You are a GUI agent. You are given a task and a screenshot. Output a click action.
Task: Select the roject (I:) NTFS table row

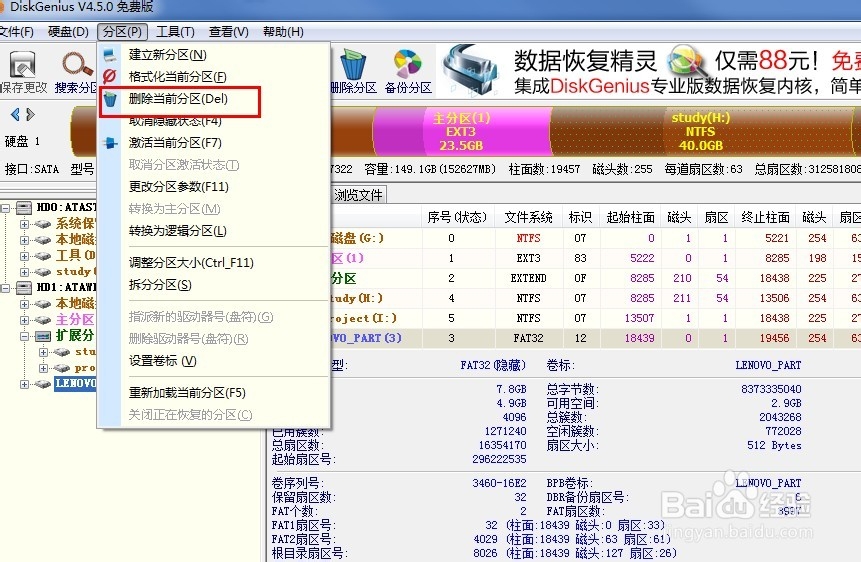pyautogui.click(x=595, y=318)
